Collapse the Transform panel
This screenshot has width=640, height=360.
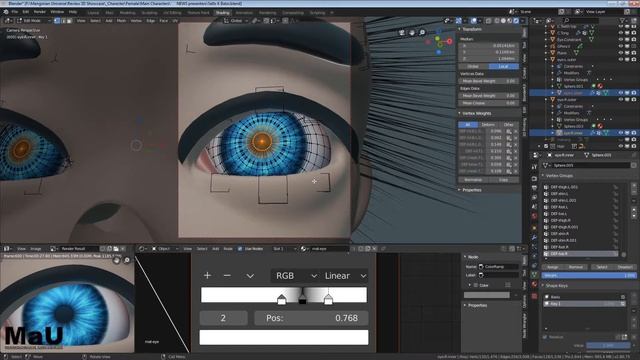(471, 29)
